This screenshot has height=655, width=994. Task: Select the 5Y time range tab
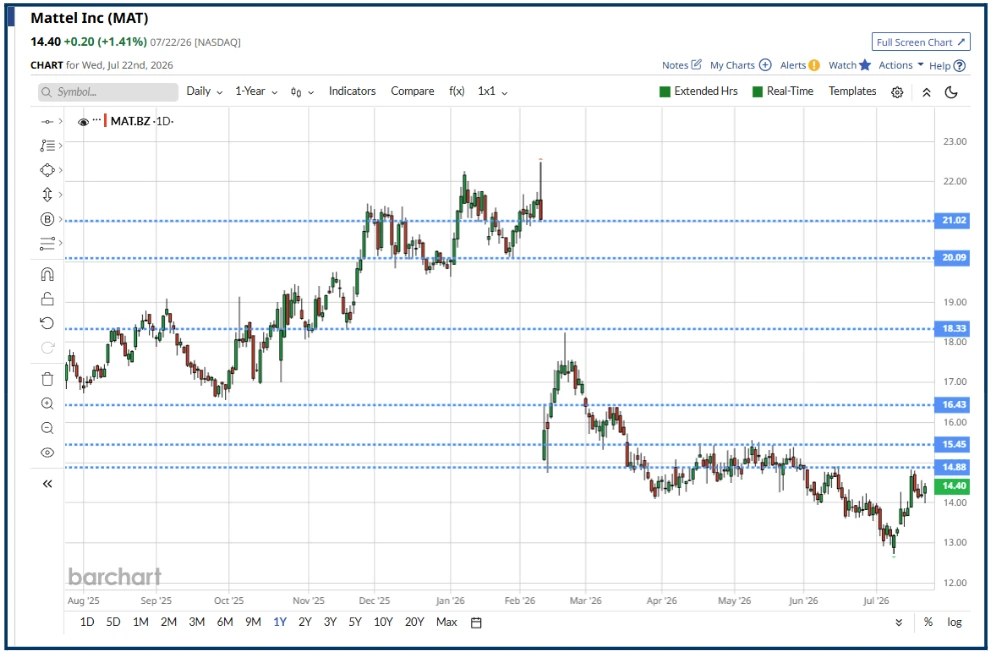click(355, 623)
